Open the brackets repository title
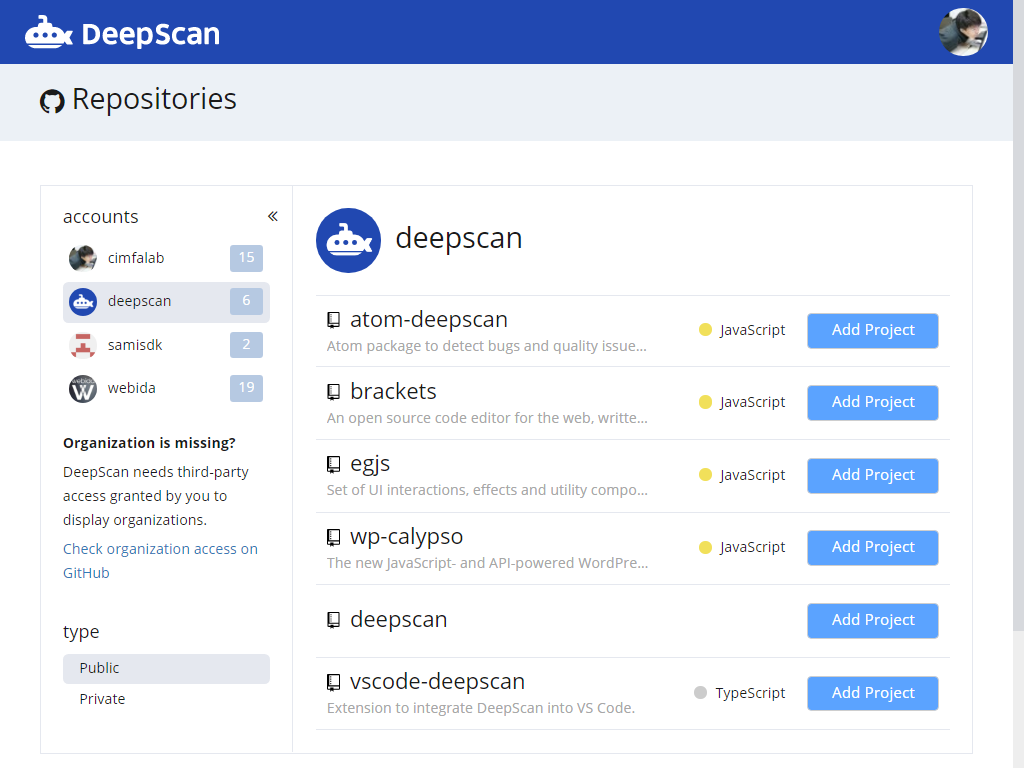Viewport: 1024px width, 768px height. pyautogui.click(x=393, y=391)
